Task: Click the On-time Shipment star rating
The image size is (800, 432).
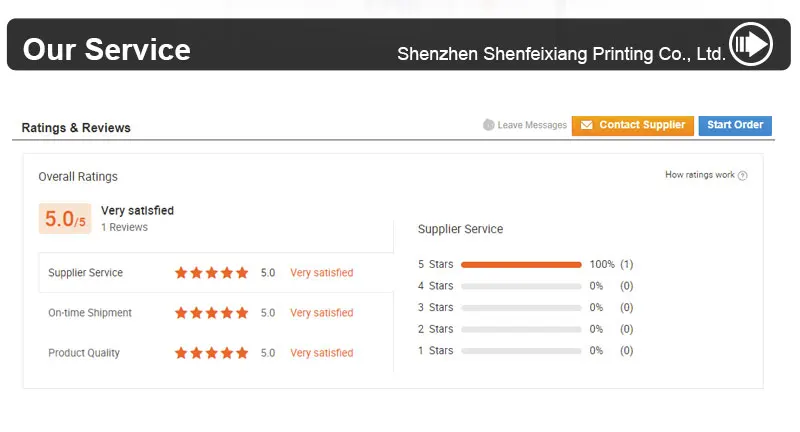Action: [x=212, y=313]
